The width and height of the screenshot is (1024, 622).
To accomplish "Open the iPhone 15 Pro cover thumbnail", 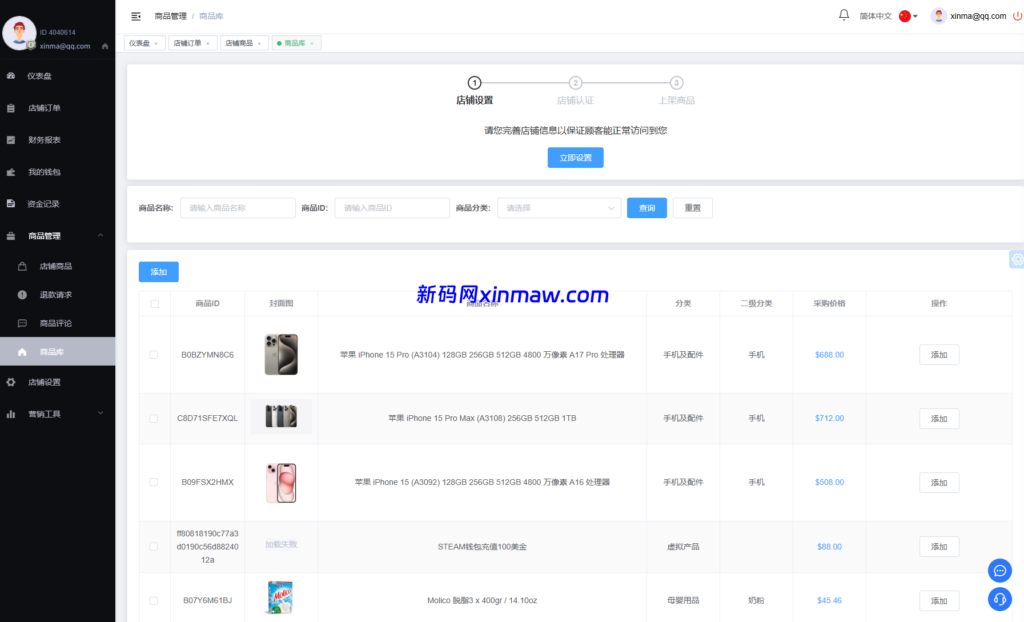I will pos(281,354).
